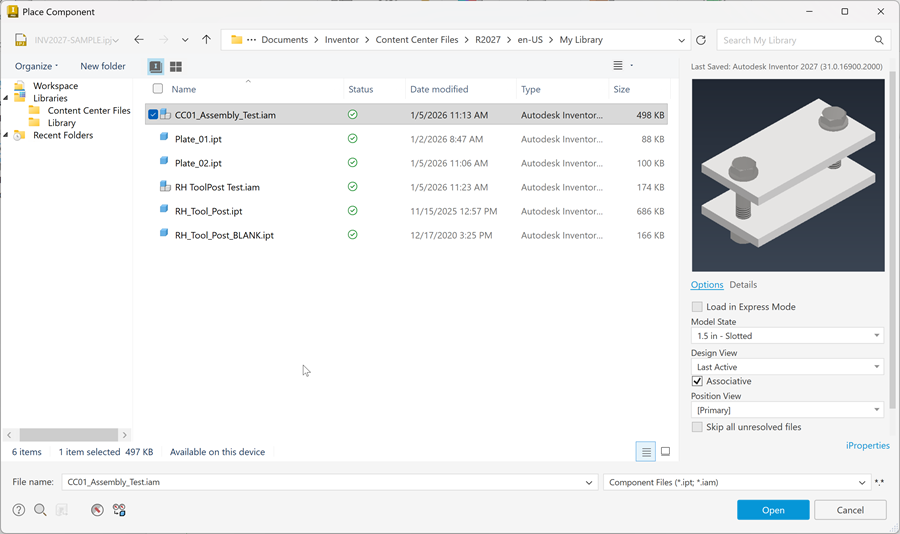The width and height of the screenshot is (900, 534).
Task: Click the assembly icon of RH ToolPost Test.iam
Action: click(x=165, y=187)
